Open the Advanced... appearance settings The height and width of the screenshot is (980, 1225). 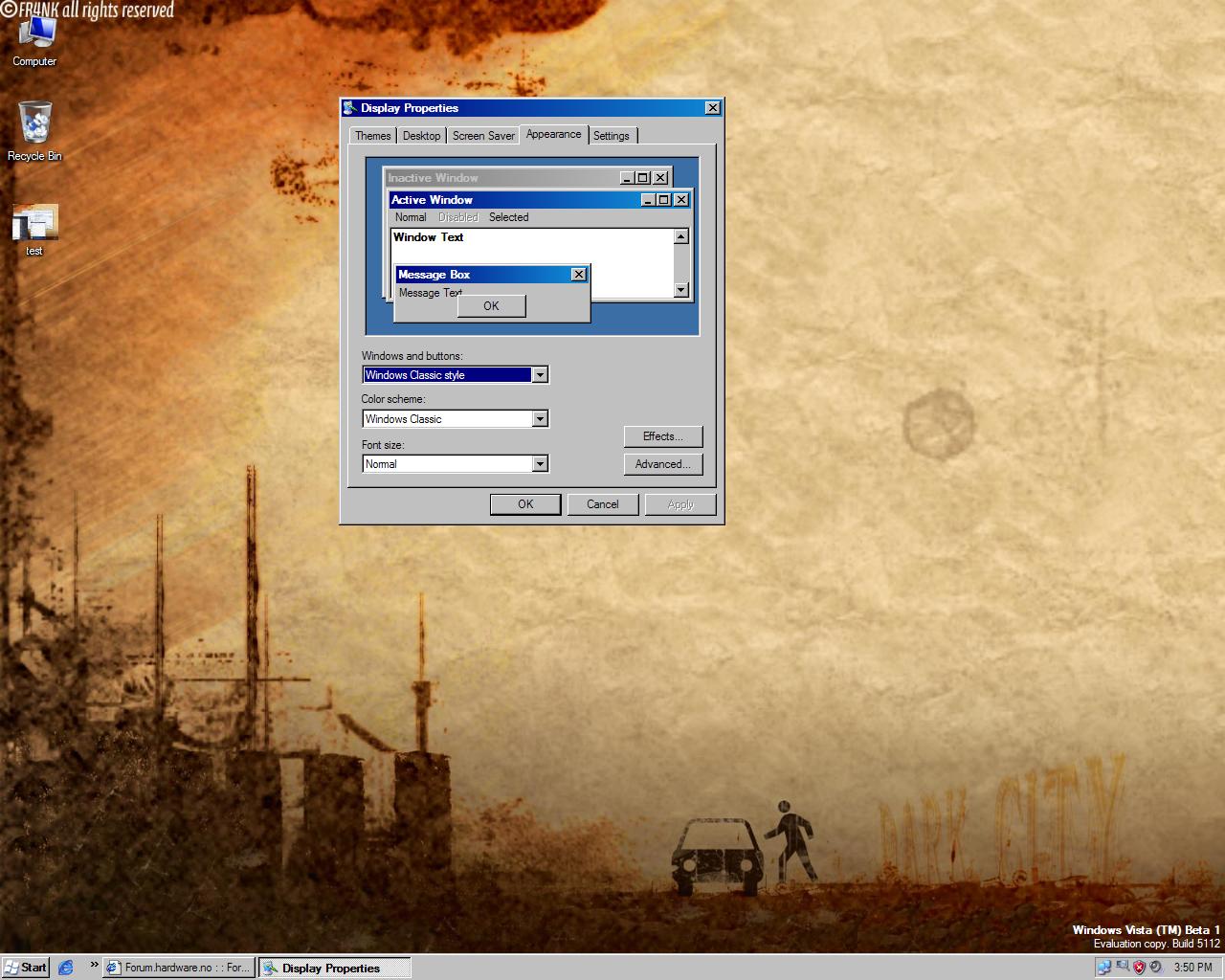(x=663, y=464)
